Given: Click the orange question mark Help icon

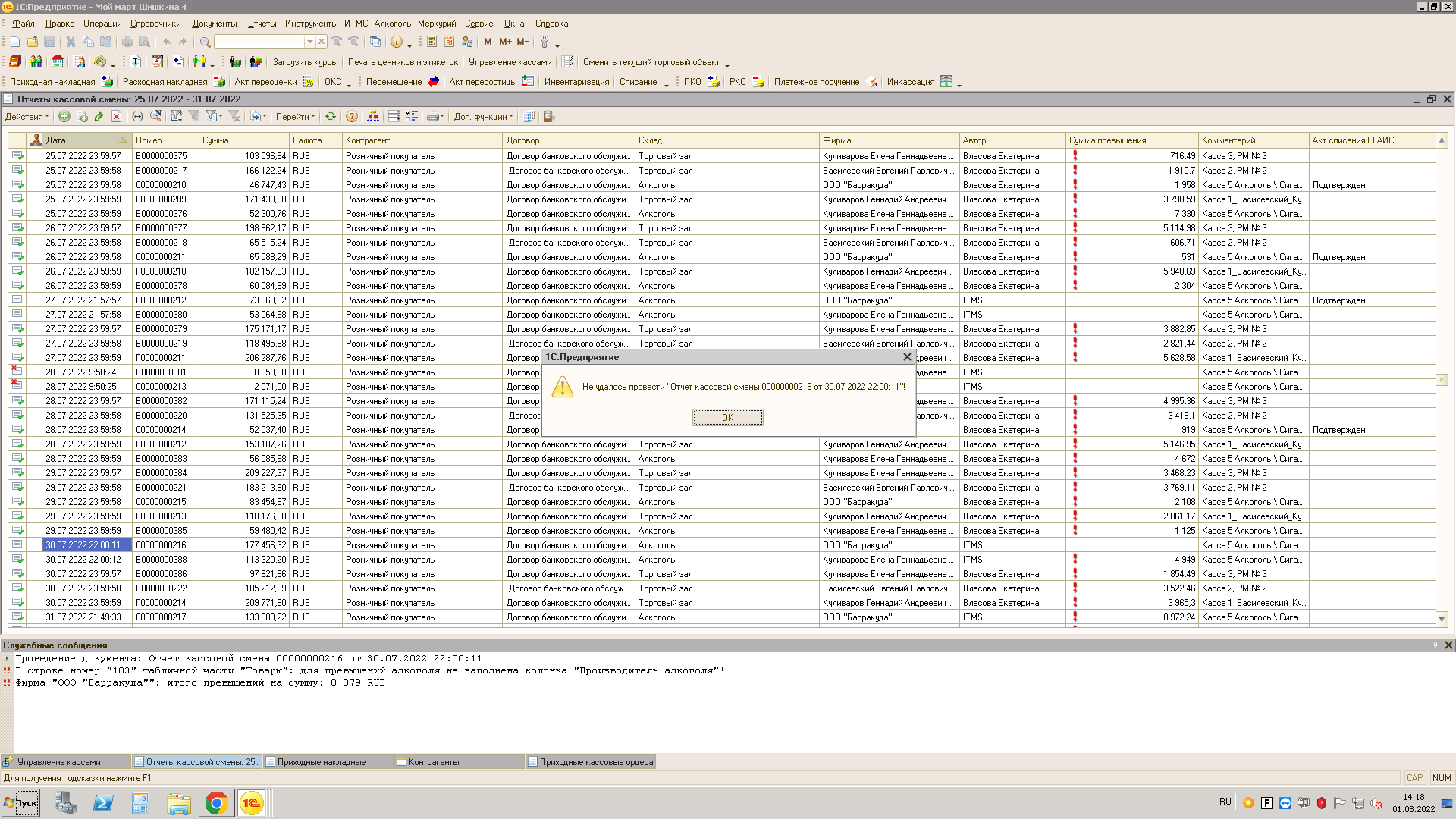Looking at the screenshot, I should tap(352, 117).
